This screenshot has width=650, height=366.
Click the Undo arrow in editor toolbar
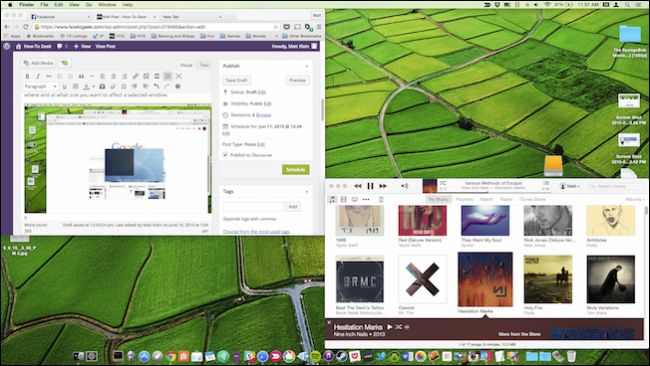156,87
